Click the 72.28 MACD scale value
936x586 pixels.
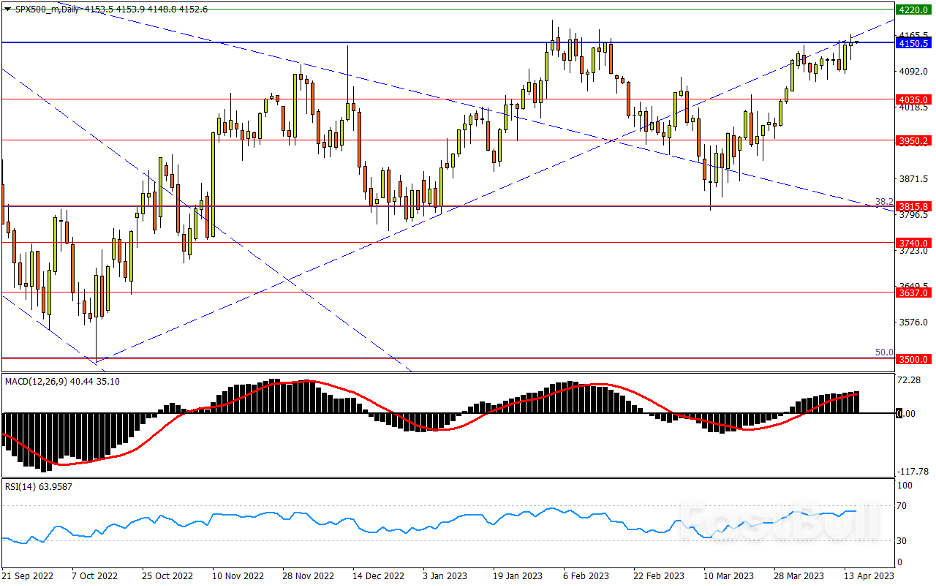click(911, 381)
